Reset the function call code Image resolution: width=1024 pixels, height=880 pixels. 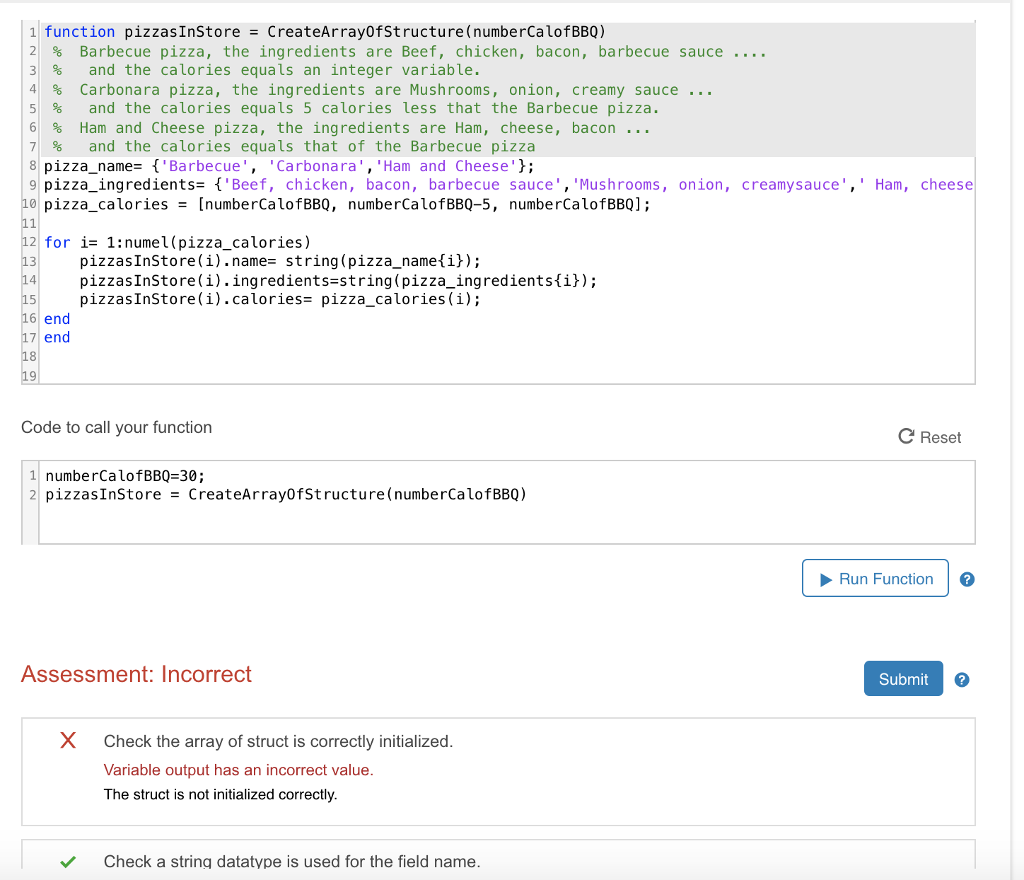[930, 437]
